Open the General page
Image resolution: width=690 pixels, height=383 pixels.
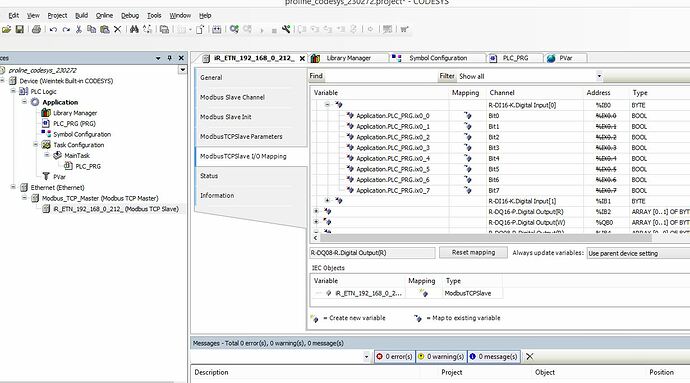(x=211, y=77)
